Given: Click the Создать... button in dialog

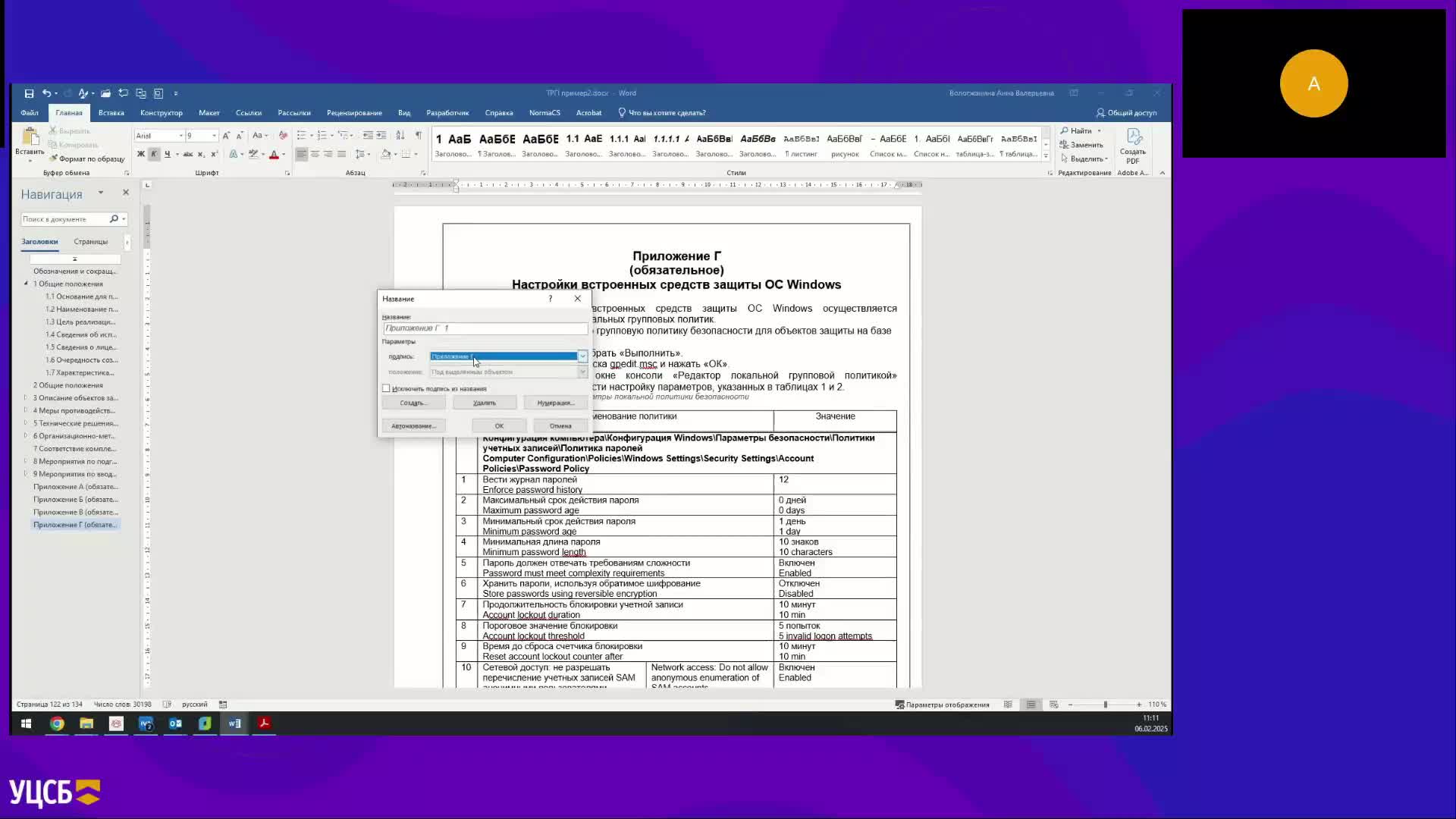Looking at the screenshot, I should click(x=413, y=403).
